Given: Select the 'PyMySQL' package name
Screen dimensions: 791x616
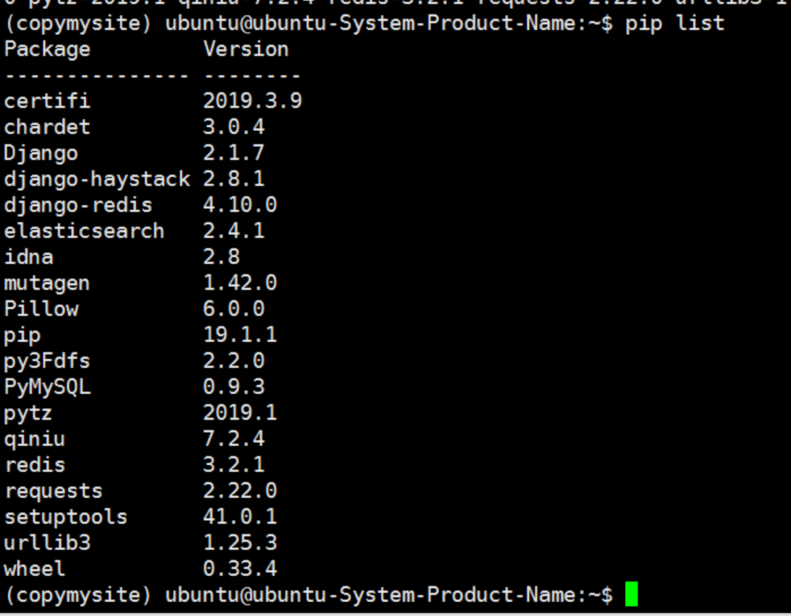Looking at the screenshot, I should (x=47, y=388).
